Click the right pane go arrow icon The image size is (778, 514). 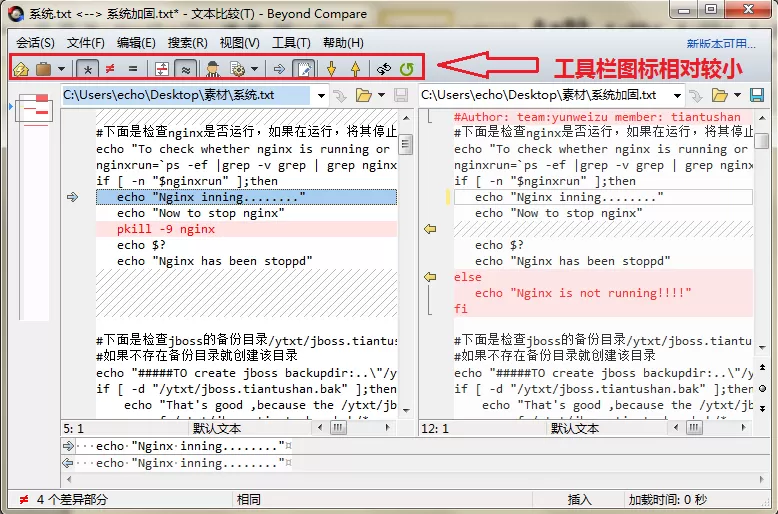pyautogui.click(x=696, y=95)
